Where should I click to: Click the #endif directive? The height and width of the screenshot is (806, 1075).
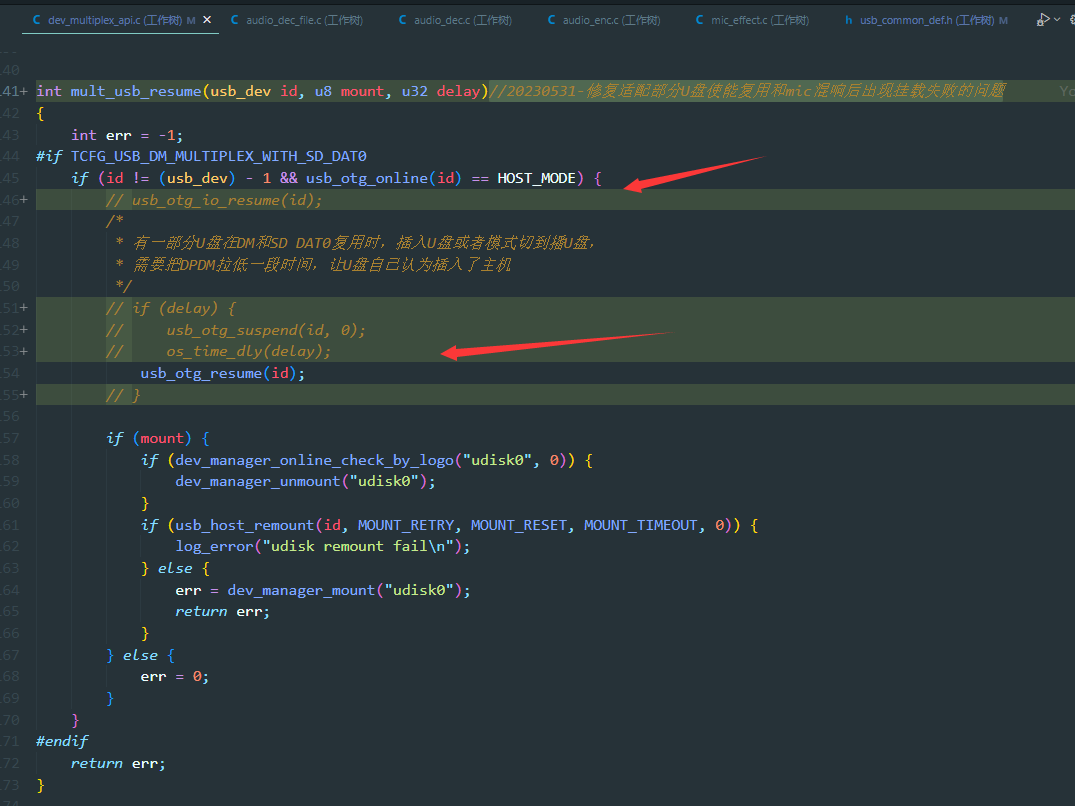point(62,742)
